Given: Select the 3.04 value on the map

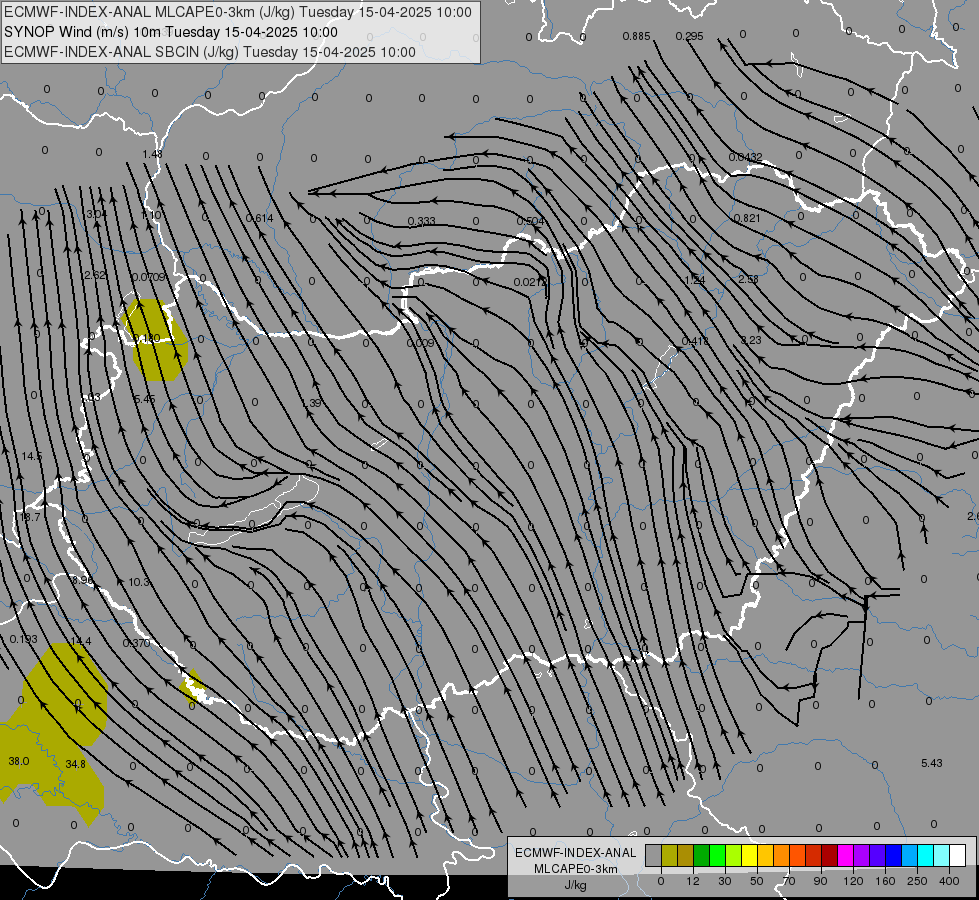Looking at the screenshot, I should (x=97, y=214).
